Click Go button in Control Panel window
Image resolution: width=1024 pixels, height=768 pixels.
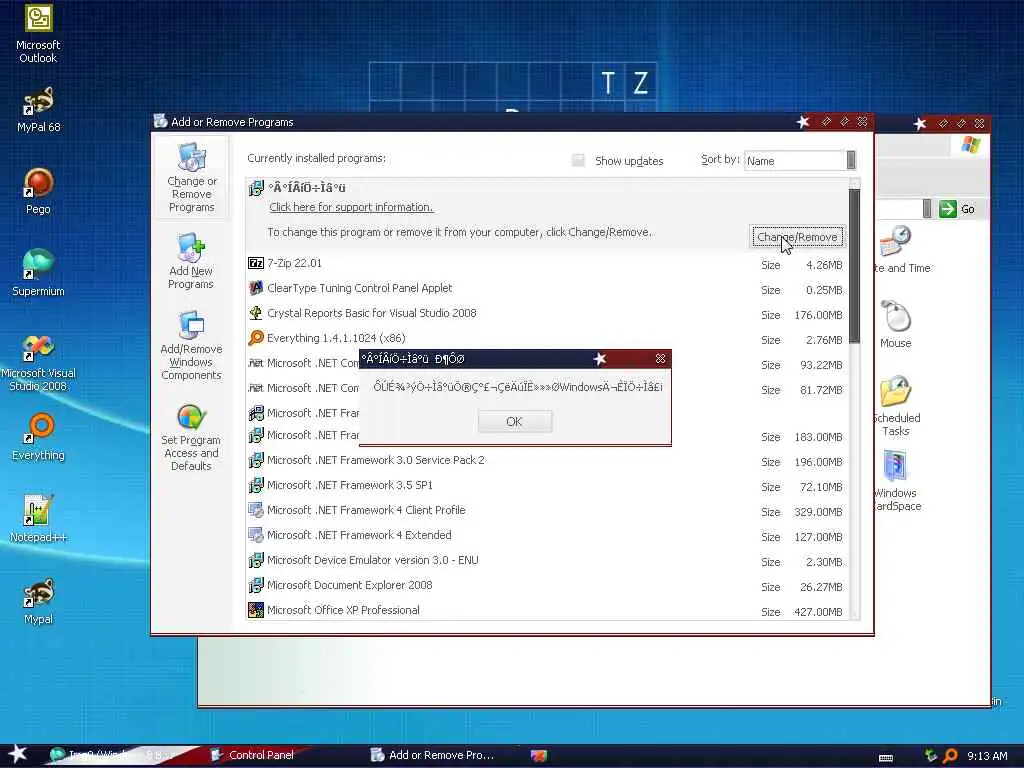957,209
